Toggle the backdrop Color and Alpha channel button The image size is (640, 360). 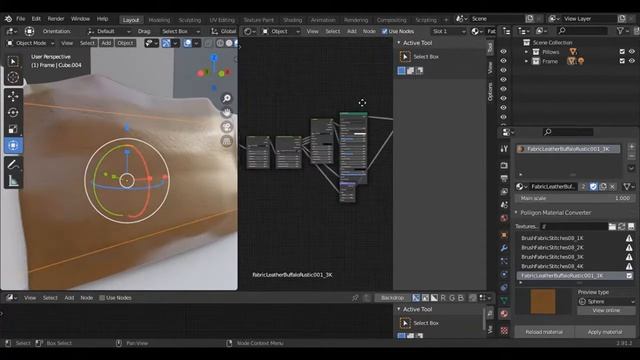point(416,298)
